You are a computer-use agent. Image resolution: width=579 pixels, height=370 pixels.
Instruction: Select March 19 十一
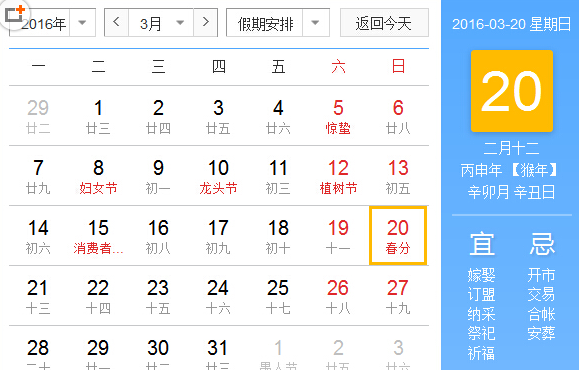pos(338,236)
